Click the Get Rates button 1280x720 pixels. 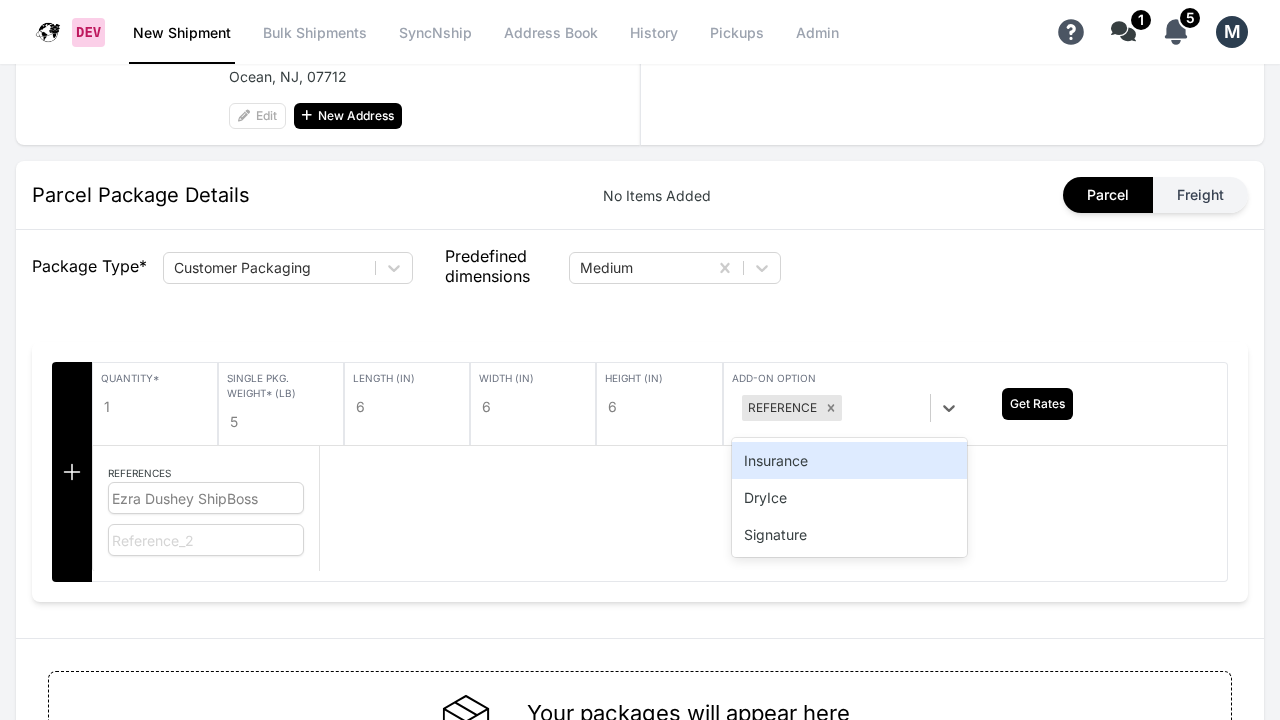tap(1037, 404)
